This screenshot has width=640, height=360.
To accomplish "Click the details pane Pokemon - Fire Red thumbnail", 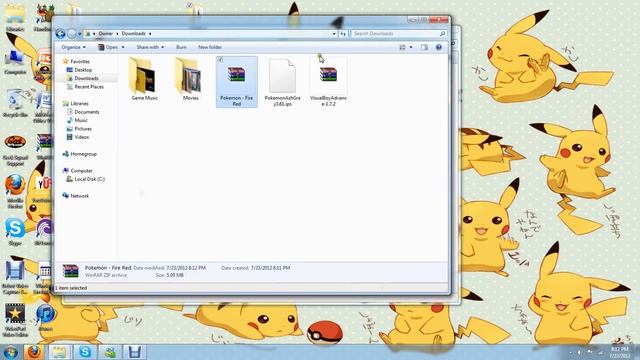I will 70,271.
